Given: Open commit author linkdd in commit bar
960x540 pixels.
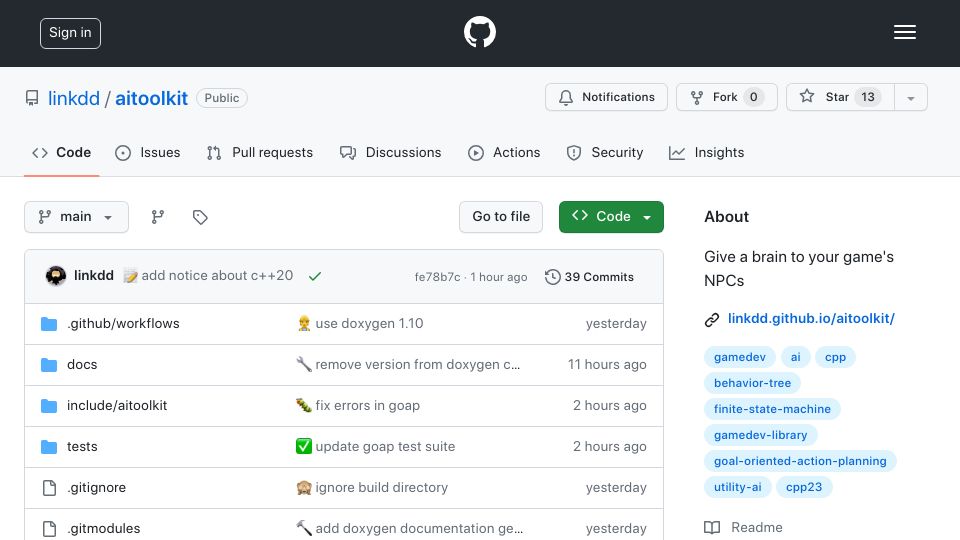Looking at the screenshot, I should [94, 276].
